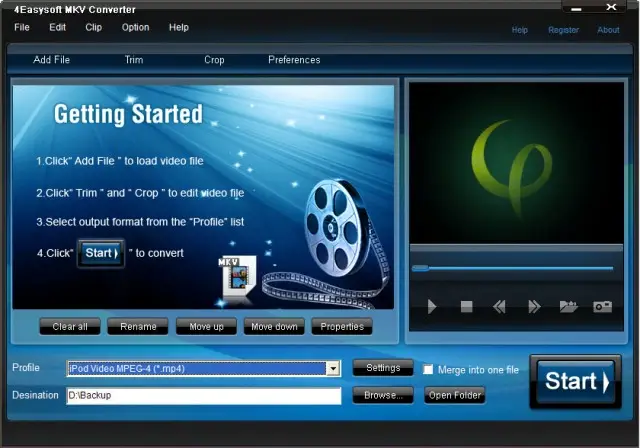Click the Open Folder button
The image size is (640, 448).
point(455,395)
